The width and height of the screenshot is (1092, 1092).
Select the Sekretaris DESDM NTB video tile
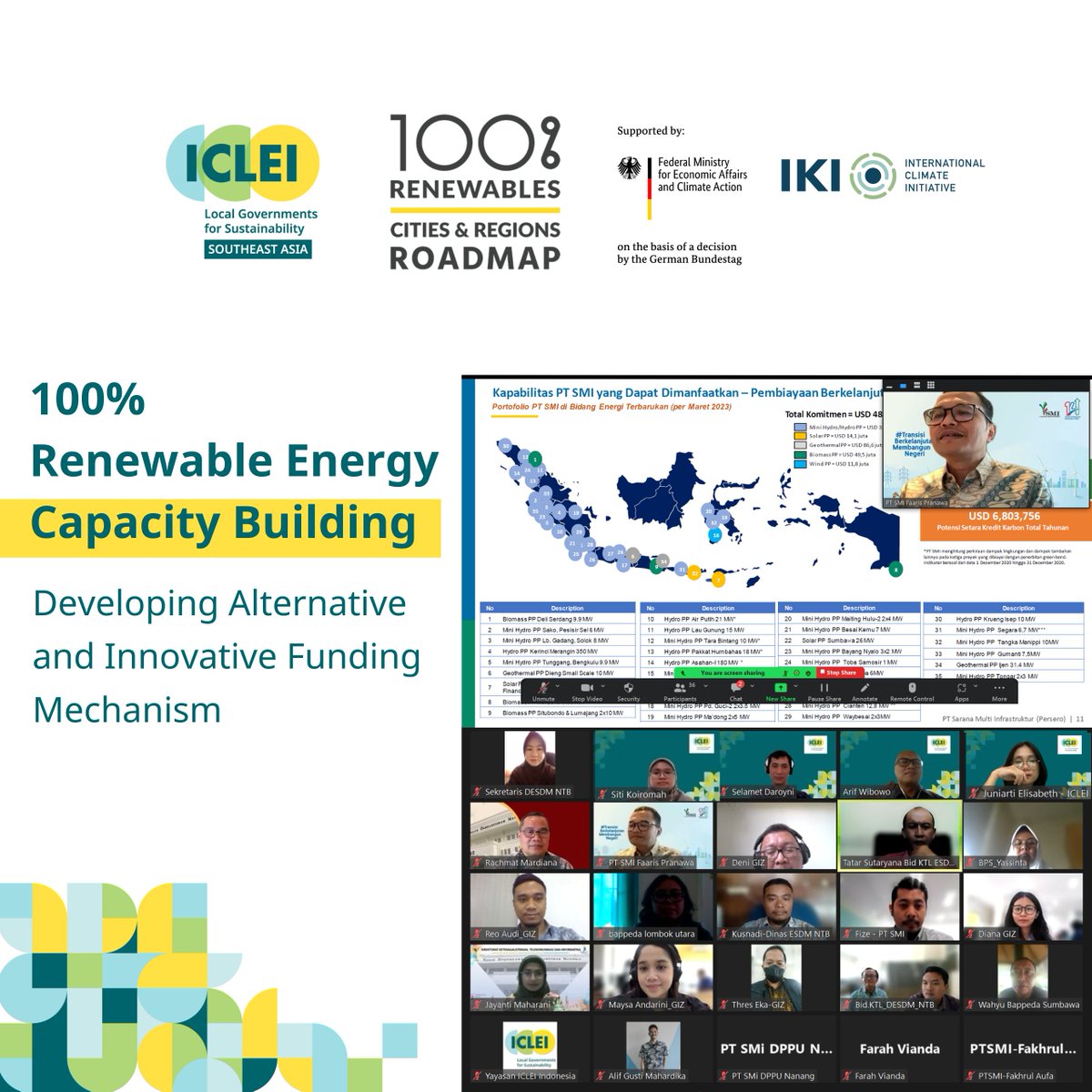click(x=529, y=764)
